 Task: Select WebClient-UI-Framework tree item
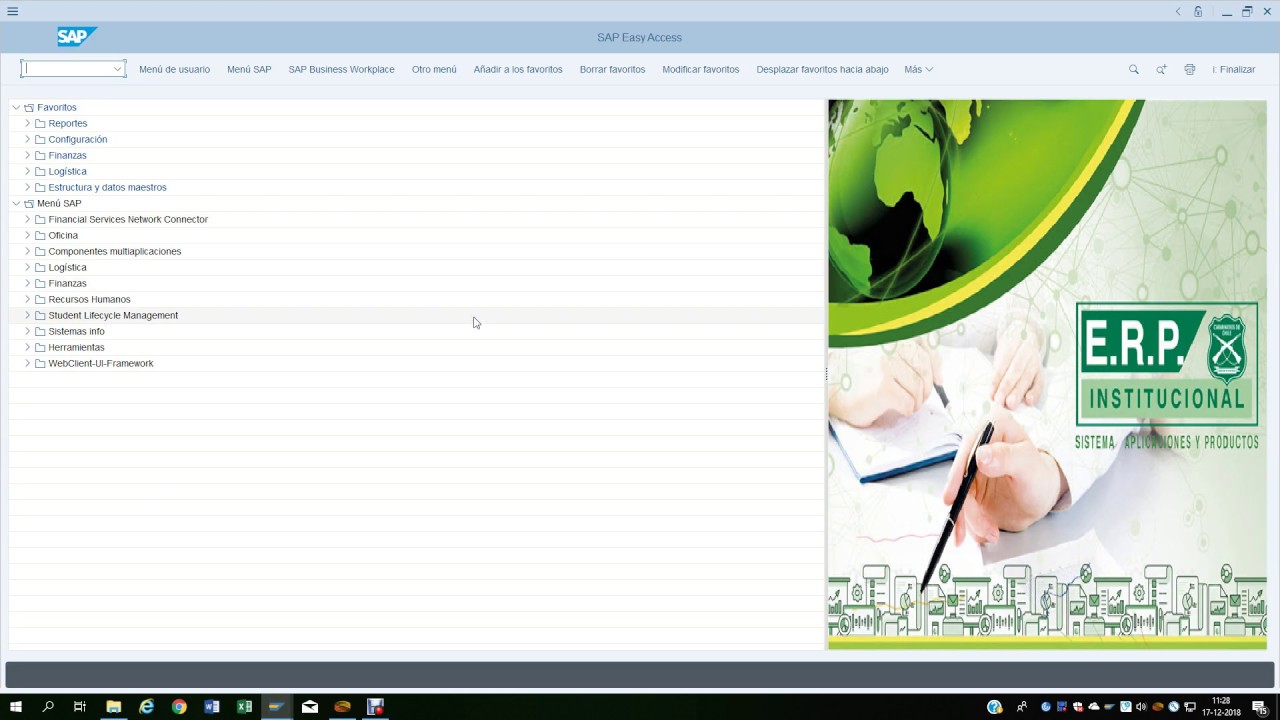coord(101,363)
